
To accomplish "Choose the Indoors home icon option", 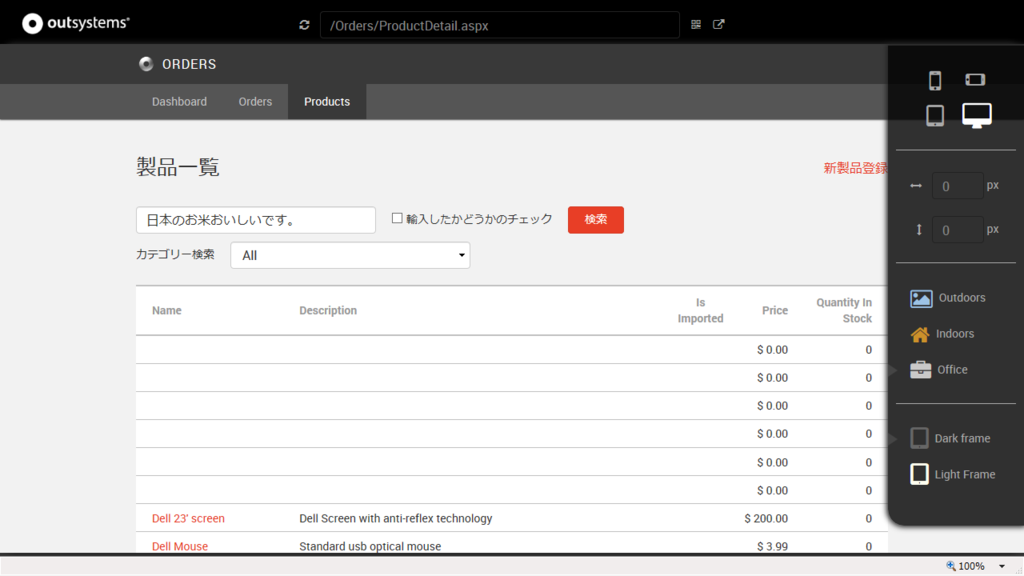I will [942, 334].
